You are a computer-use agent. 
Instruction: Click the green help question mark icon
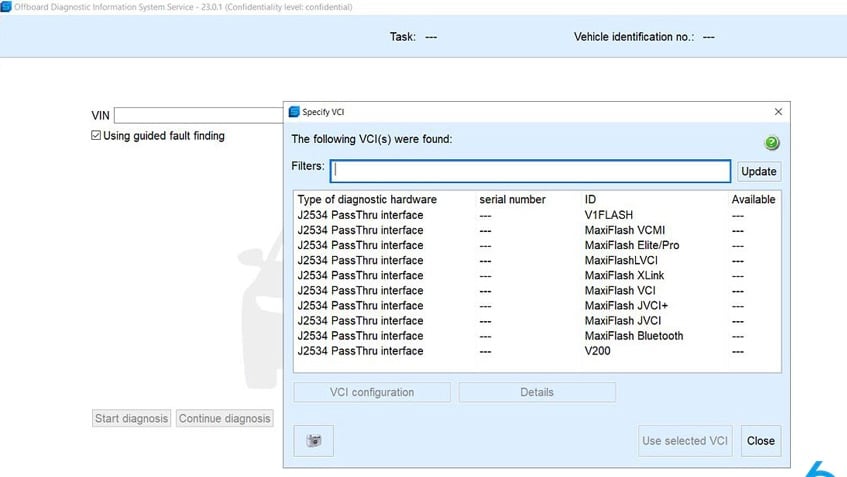[771, 143]
